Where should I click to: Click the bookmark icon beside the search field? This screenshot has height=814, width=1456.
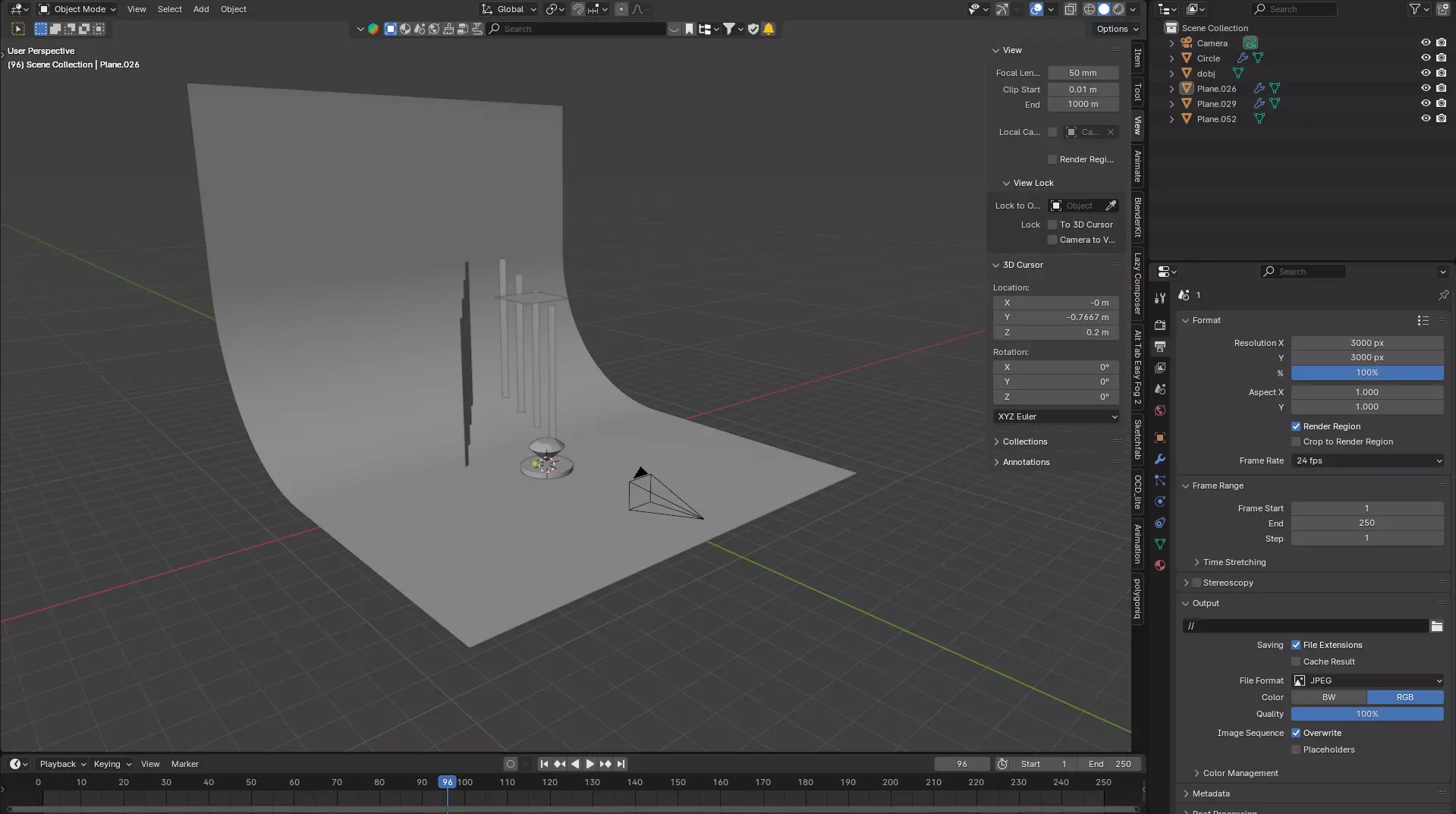(689, 29)
